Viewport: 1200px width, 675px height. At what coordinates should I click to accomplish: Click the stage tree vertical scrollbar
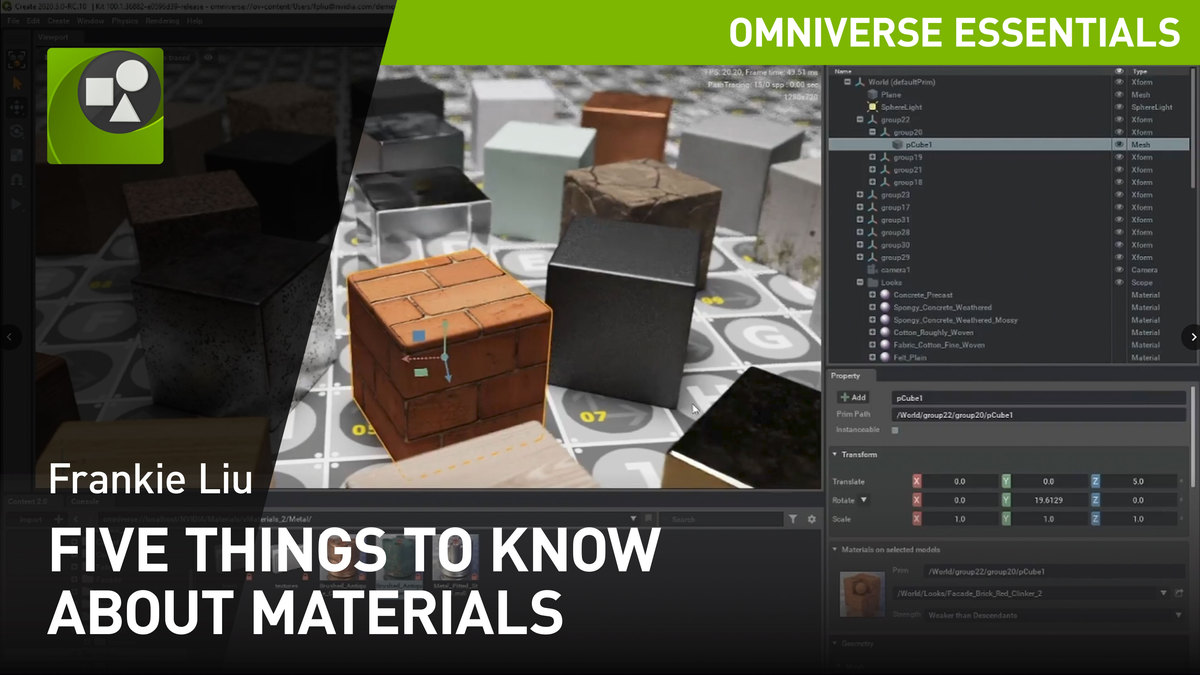point(1194,130)
